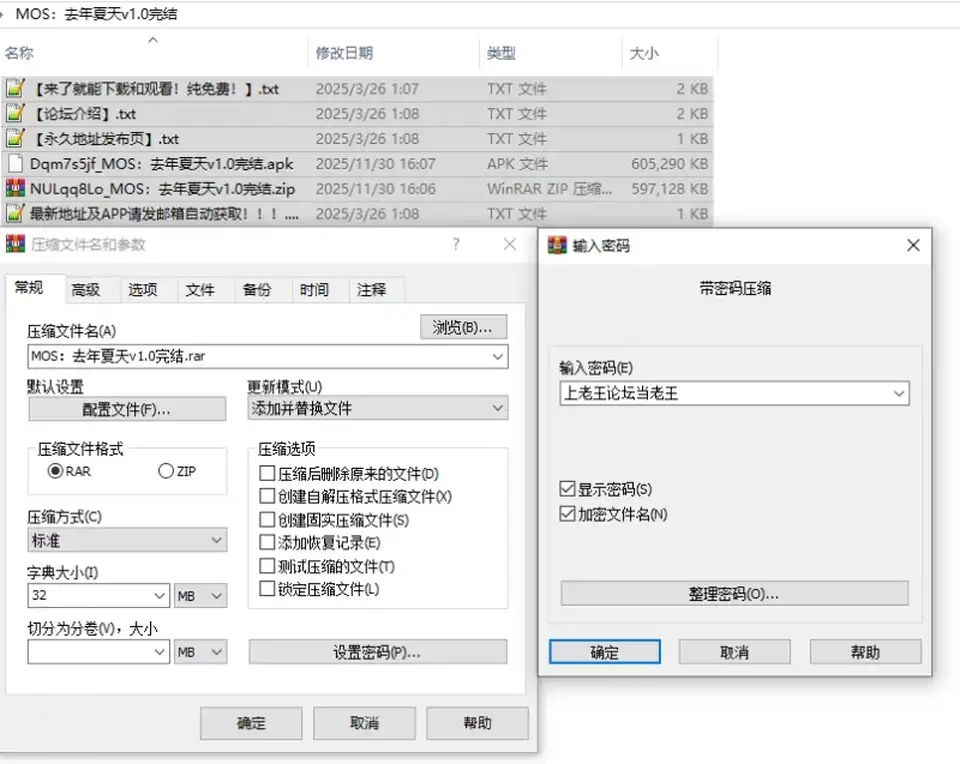
Task: Switch to the 常规 tab
Action: pos(30,287)
